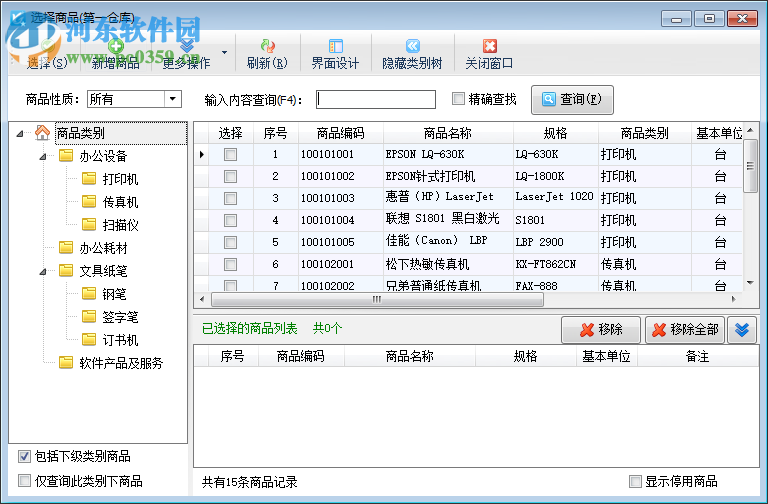Click the S1801 specification cell
This screenshot has width=768, height=504.
[x=555, y=220]
